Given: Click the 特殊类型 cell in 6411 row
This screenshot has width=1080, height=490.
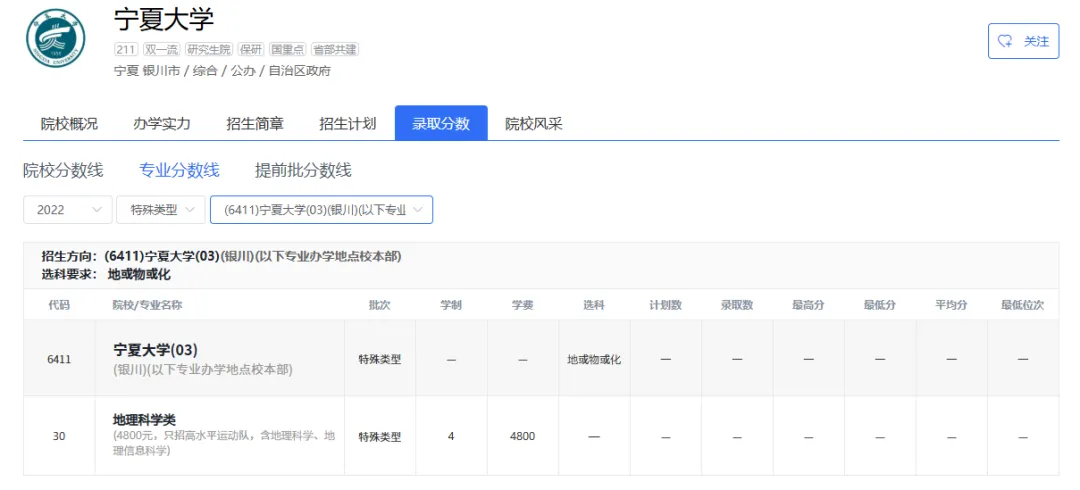Looking at the screenshot, I should (380, 359).
